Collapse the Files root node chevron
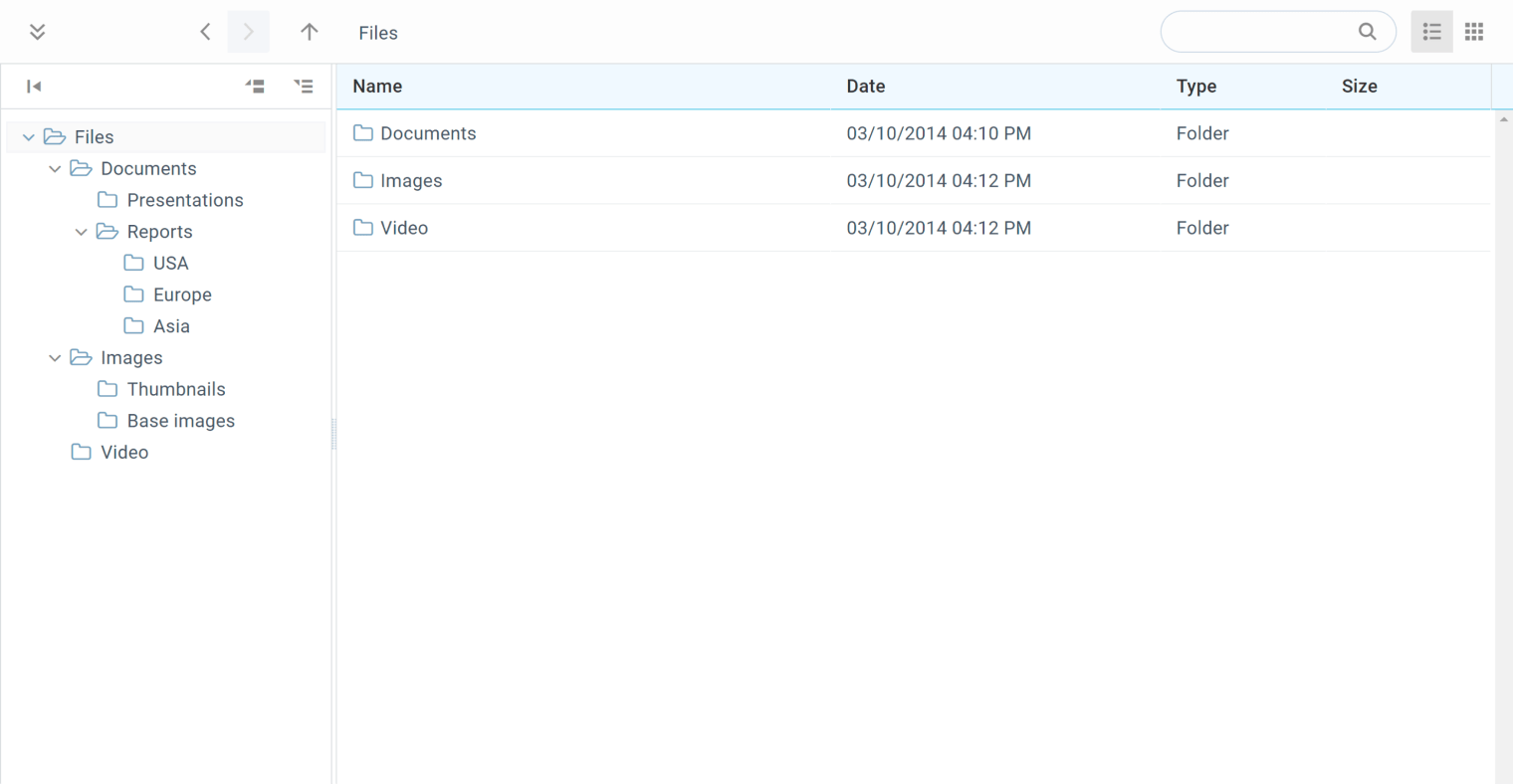The height and width of the screenshot is (784, 1513). click(x=29, y=137)
